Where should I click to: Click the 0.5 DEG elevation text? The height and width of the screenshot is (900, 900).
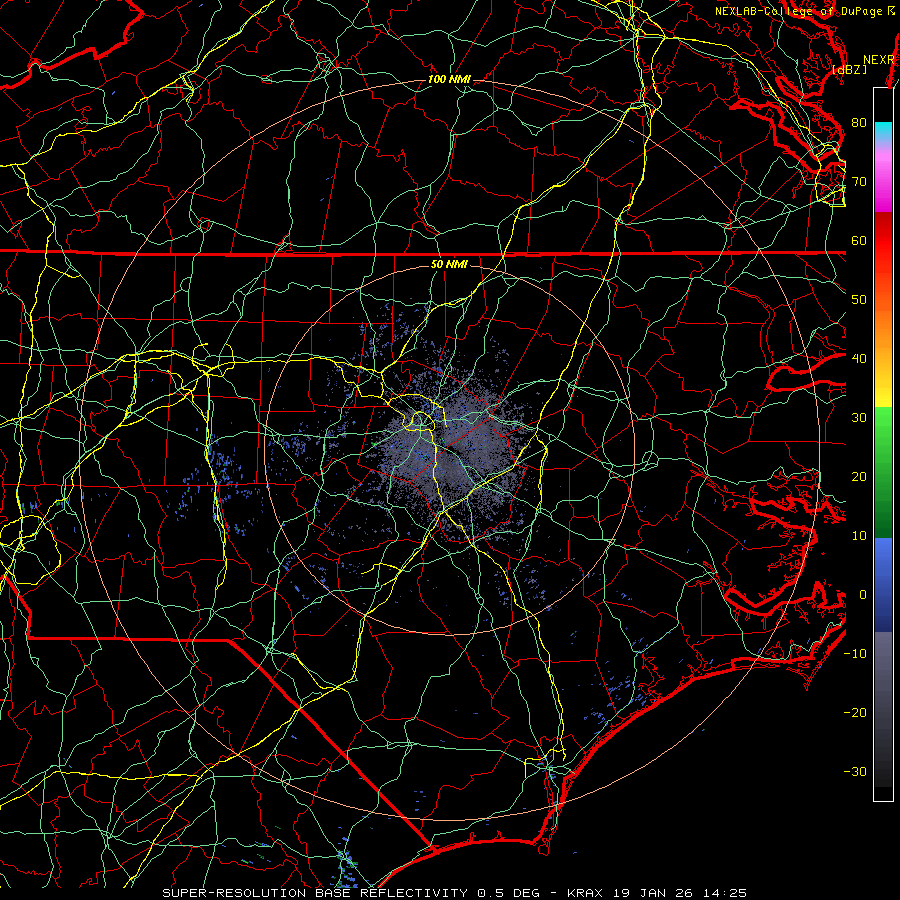pos(508,893)
